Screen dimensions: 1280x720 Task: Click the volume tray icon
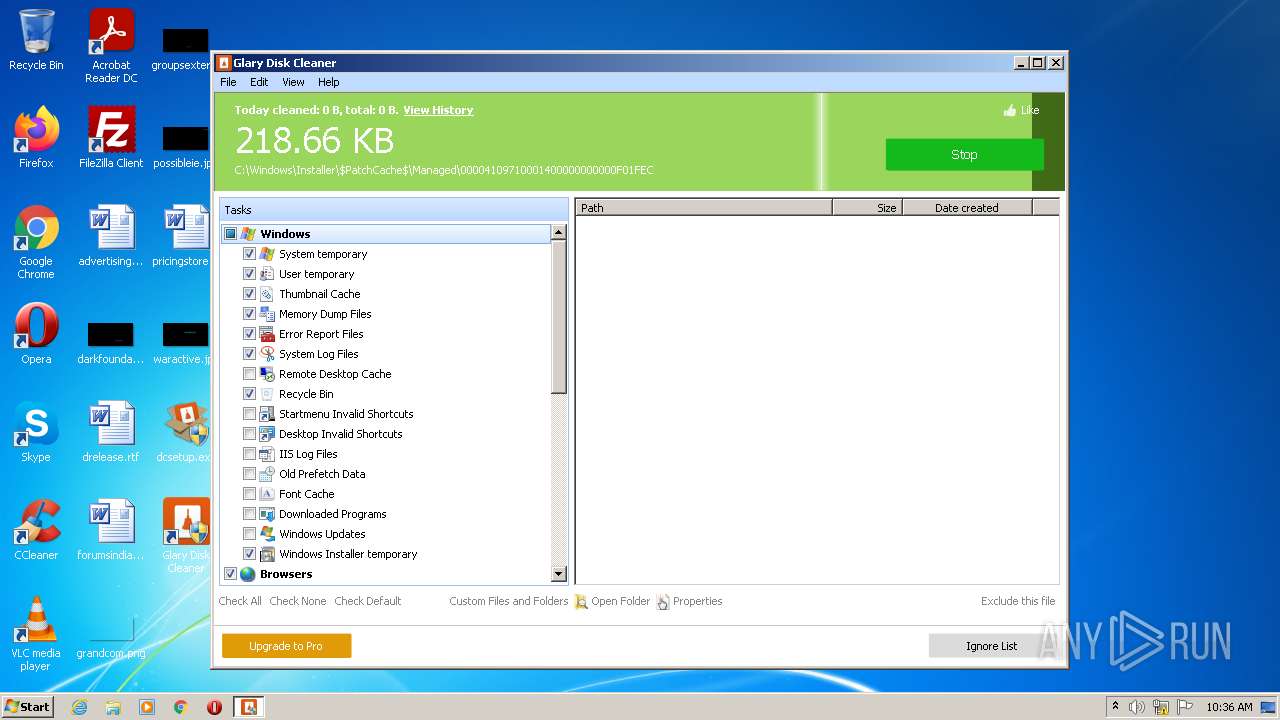1137,707
